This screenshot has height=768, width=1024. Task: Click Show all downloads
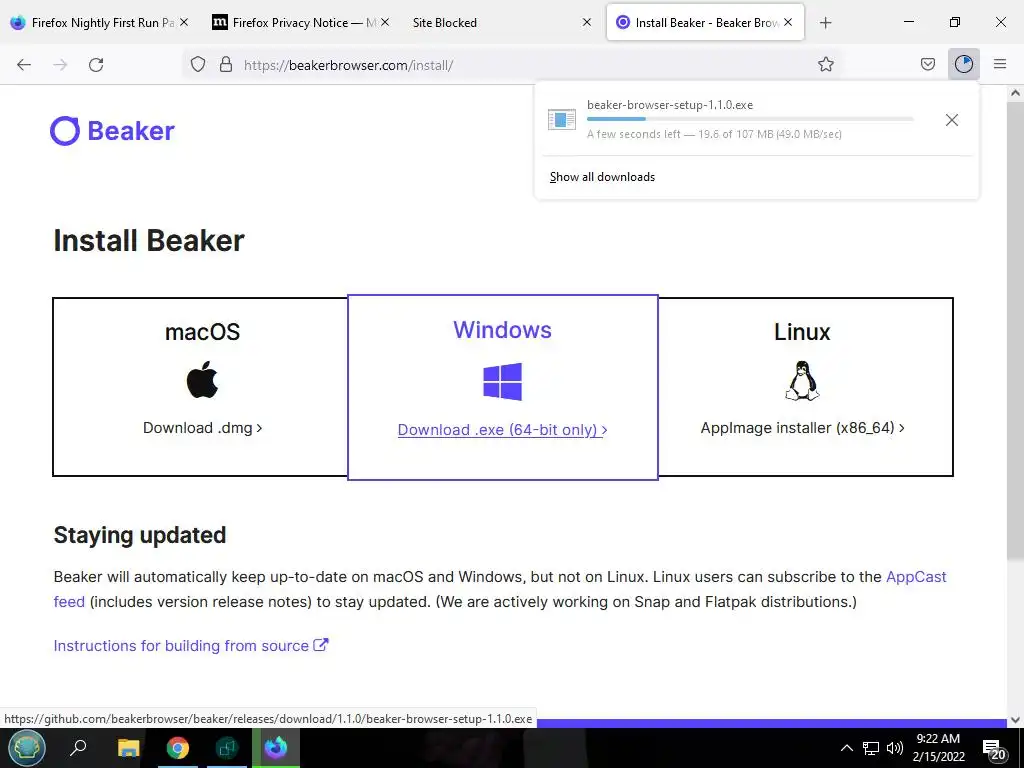[602, 177]
